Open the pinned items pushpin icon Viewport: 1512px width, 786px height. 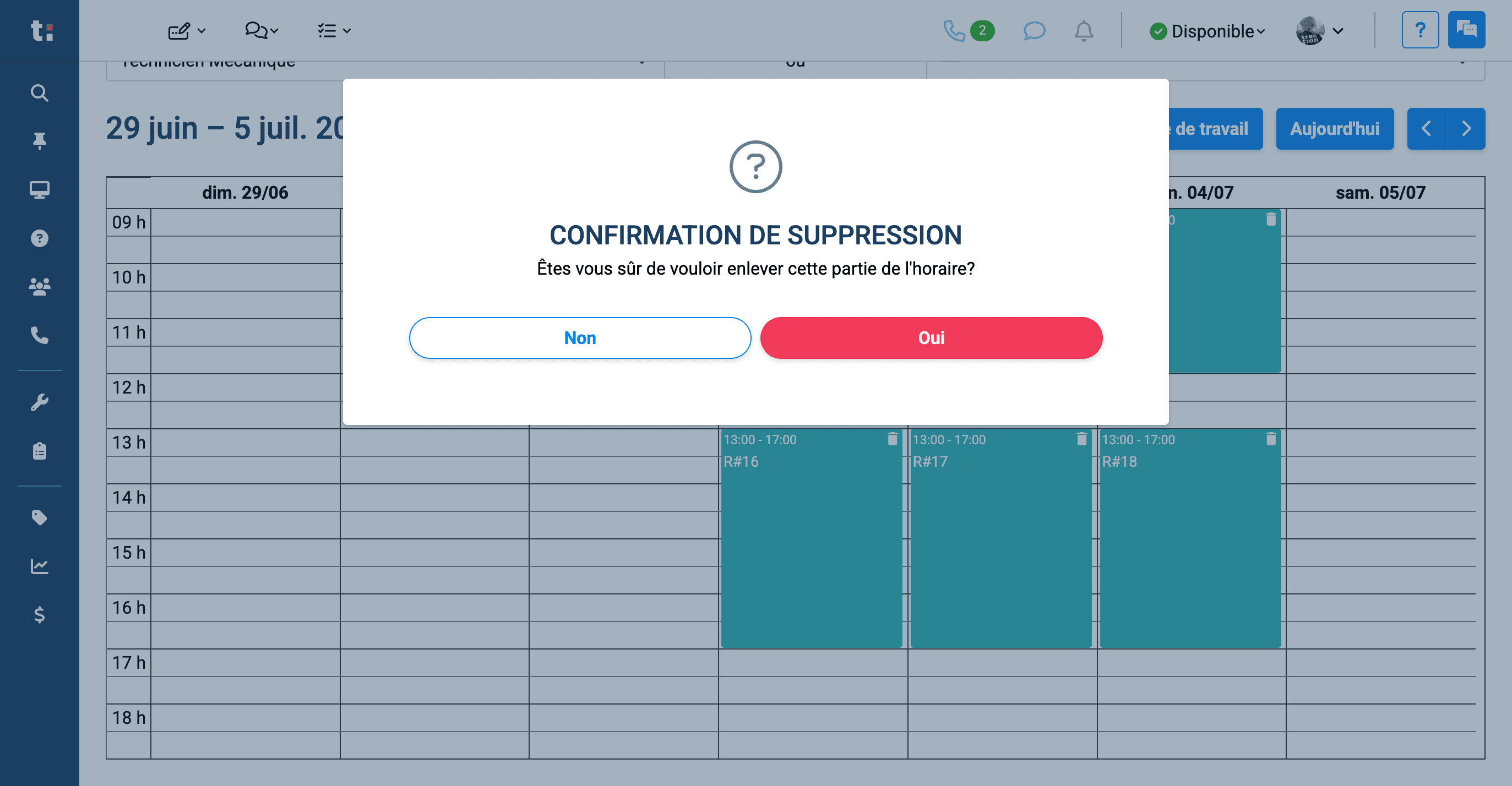tap(39, 141)
